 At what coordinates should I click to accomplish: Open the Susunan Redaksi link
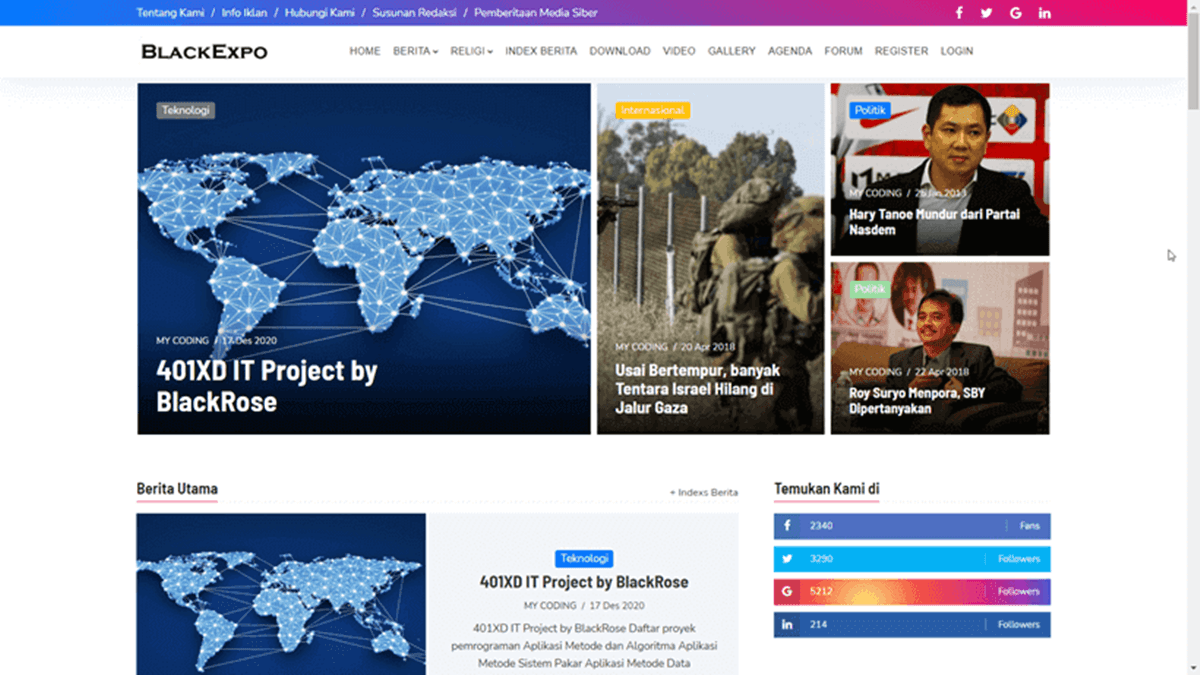(414, 13)
